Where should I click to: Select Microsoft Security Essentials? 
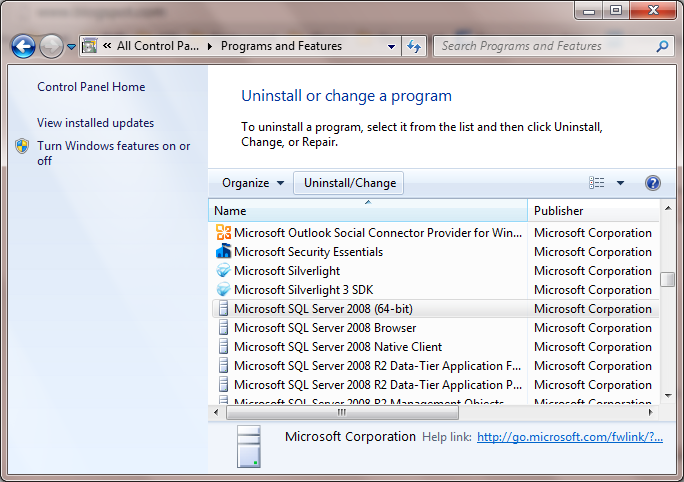point(435,252)
